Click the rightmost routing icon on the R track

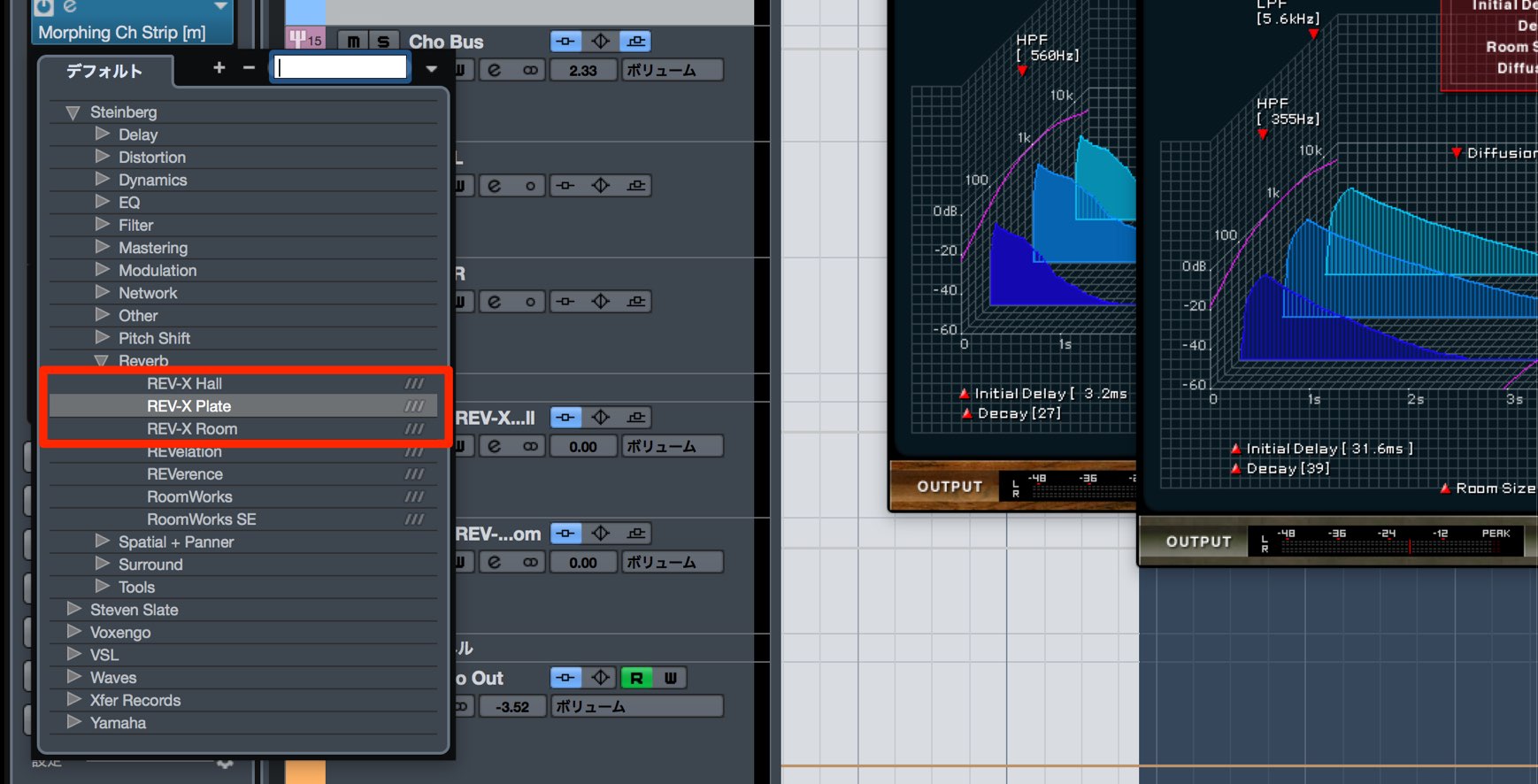[635, 302]
